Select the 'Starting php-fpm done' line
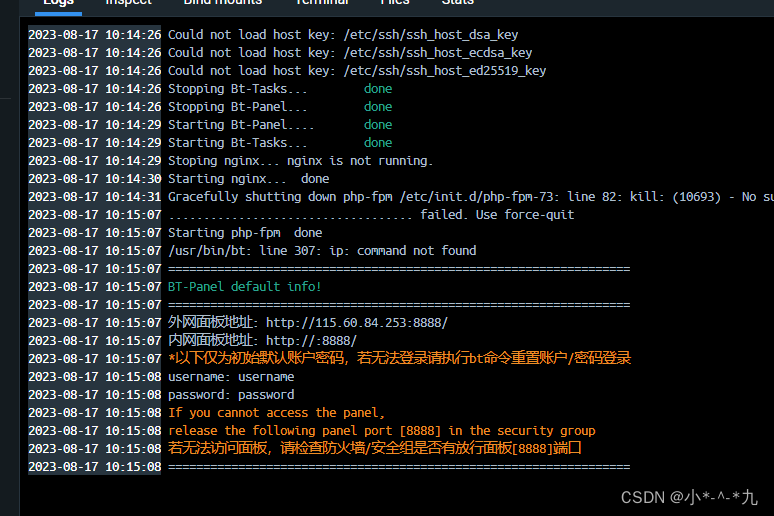Screen dimensions: 774x516 (245, 233)
